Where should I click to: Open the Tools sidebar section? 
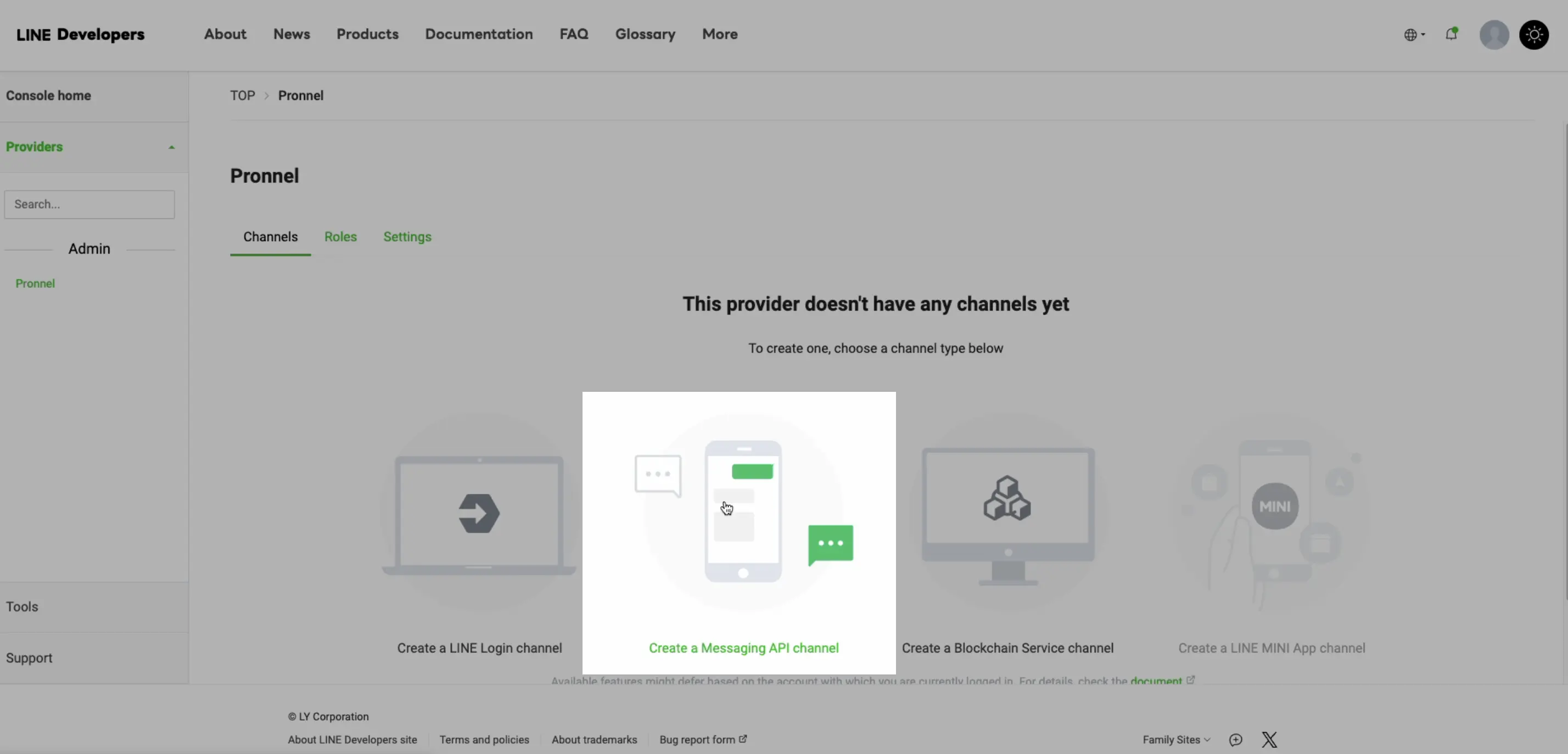(x=94, y=607)
